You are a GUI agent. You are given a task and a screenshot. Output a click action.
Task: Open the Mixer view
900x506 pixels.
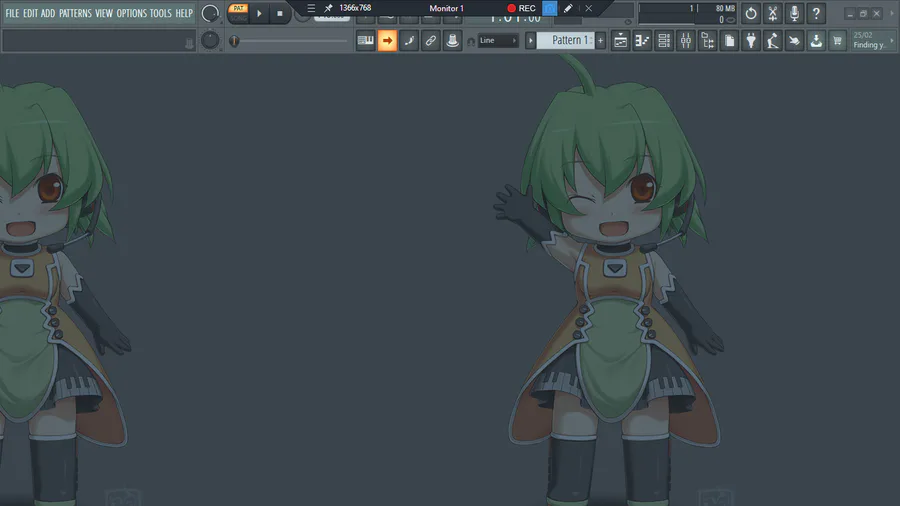point(686,41)
